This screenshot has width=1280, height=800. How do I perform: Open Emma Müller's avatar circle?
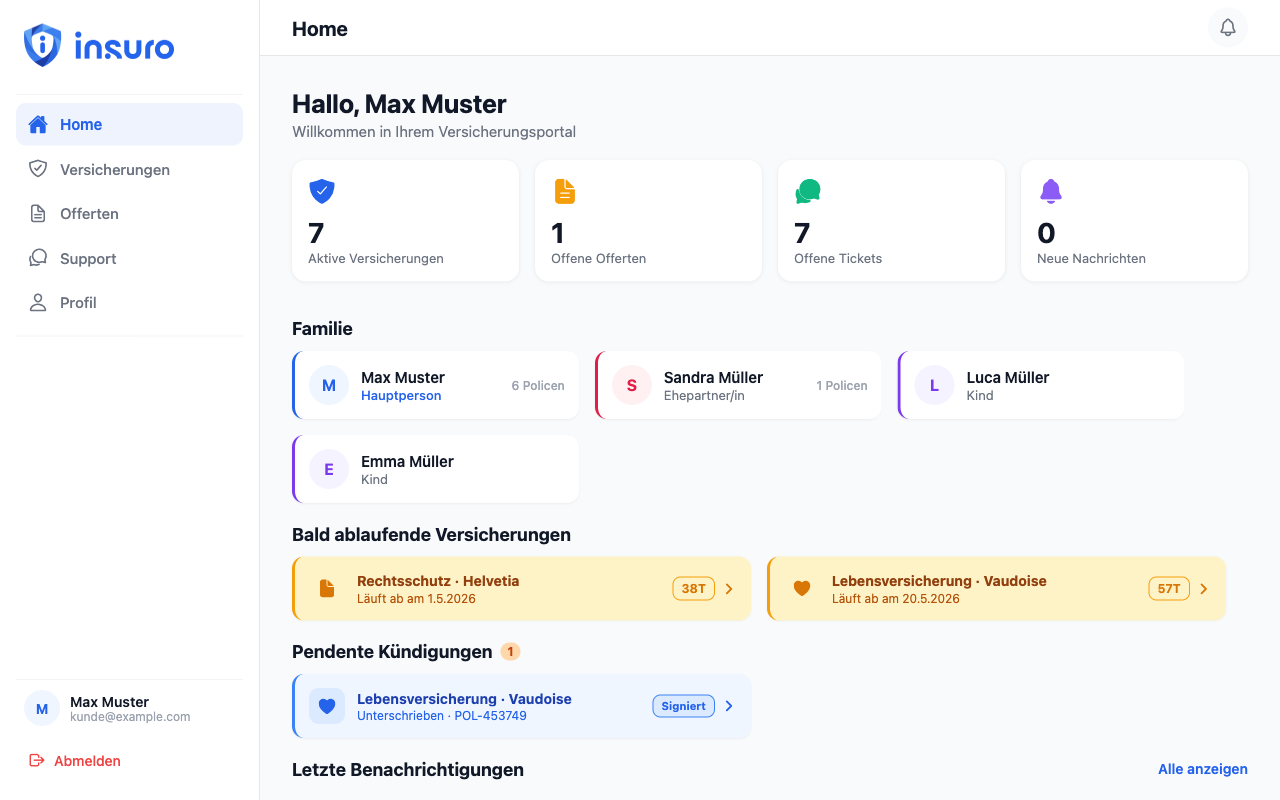(329, 469)
